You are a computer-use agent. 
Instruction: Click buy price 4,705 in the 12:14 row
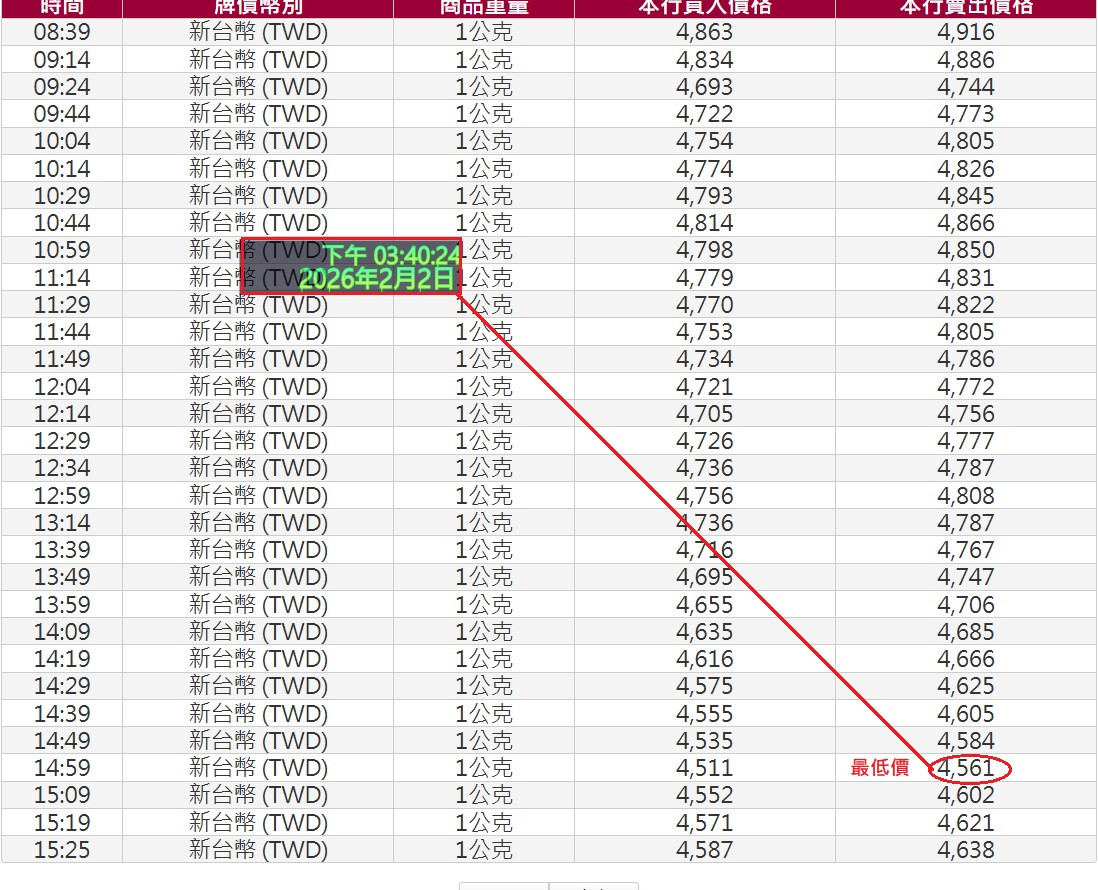coord(704,414)
